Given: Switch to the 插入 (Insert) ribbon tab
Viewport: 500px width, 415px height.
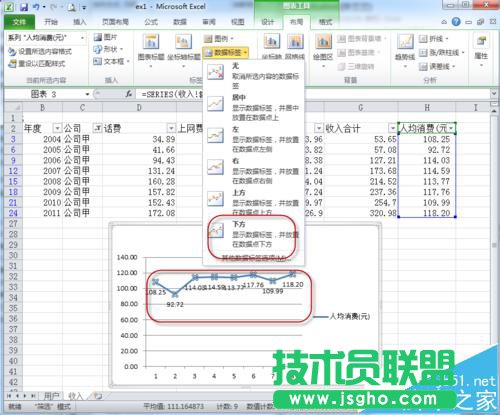Looking at the screenshot, I should tap(79, 22).
